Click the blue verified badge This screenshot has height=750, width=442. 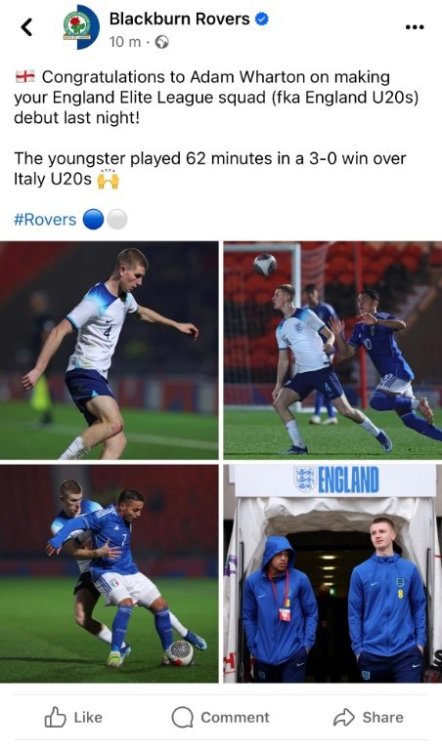(262, 19)
